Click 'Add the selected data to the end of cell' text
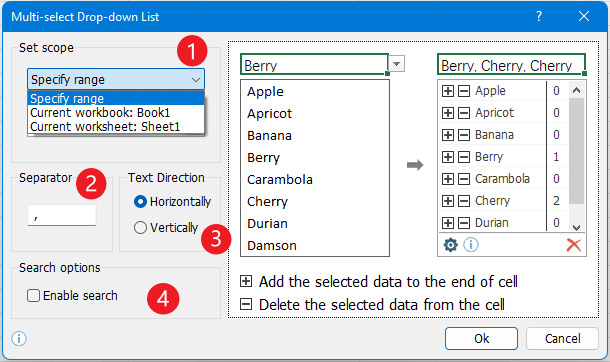 click(x=388, y=282)
